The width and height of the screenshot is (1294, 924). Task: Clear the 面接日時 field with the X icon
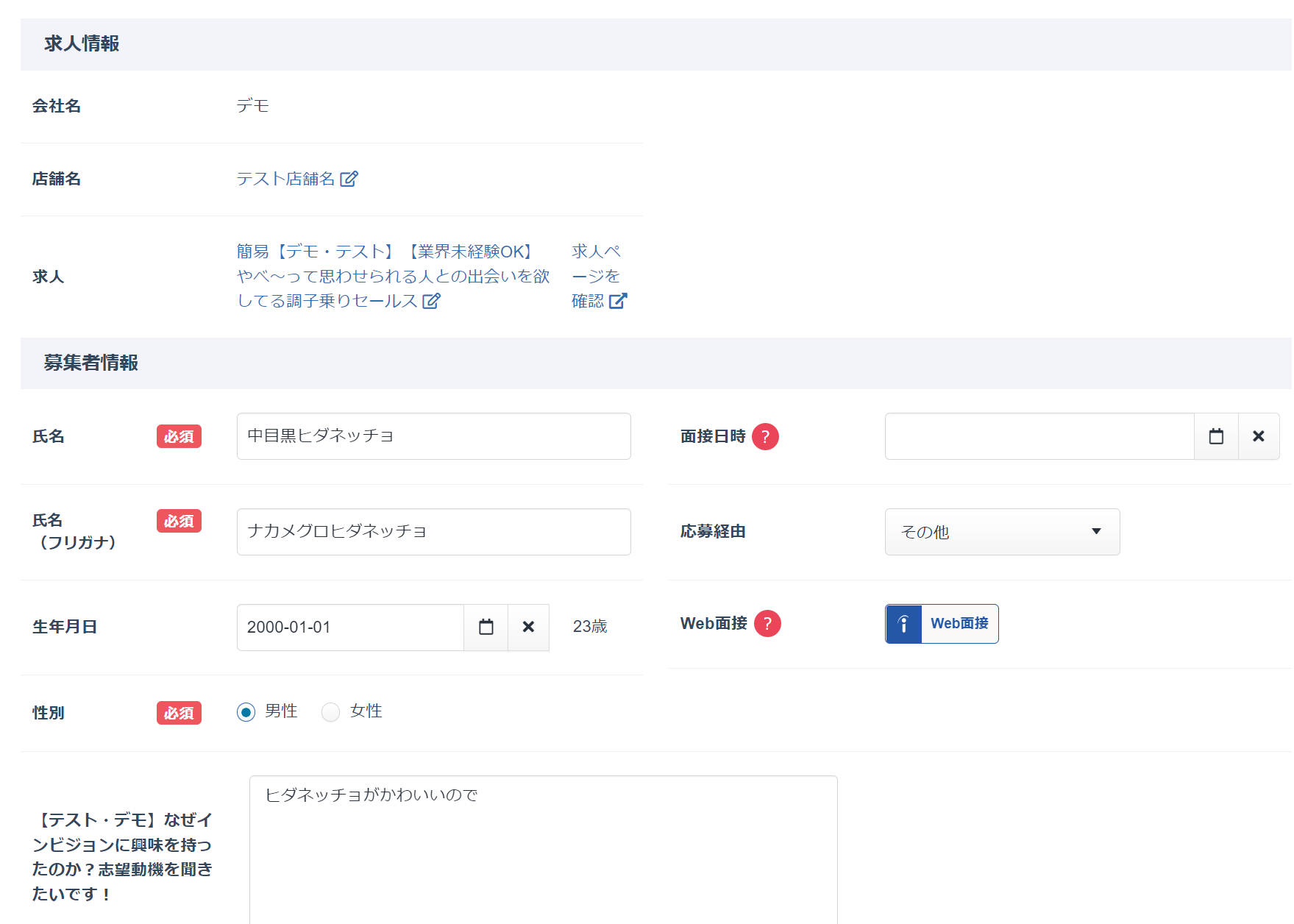1259,436
